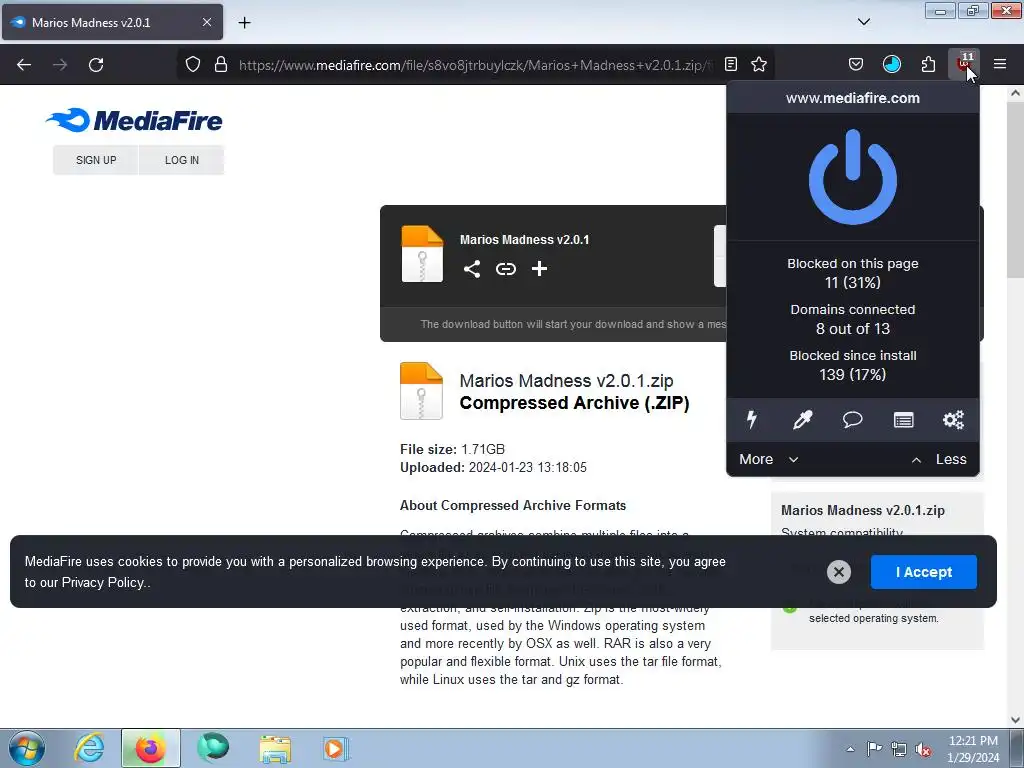Click the MediaFire logo
Screen dimensions: 1024x768
click(x=134, y=120)
